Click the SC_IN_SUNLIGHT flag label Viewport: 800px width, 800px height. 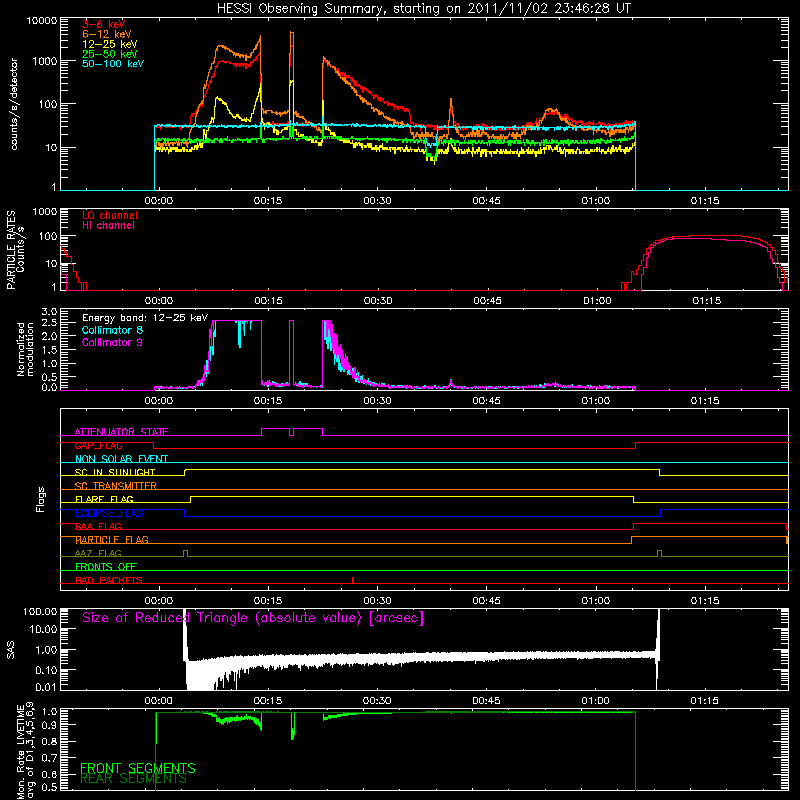click(x=115, y=472)
